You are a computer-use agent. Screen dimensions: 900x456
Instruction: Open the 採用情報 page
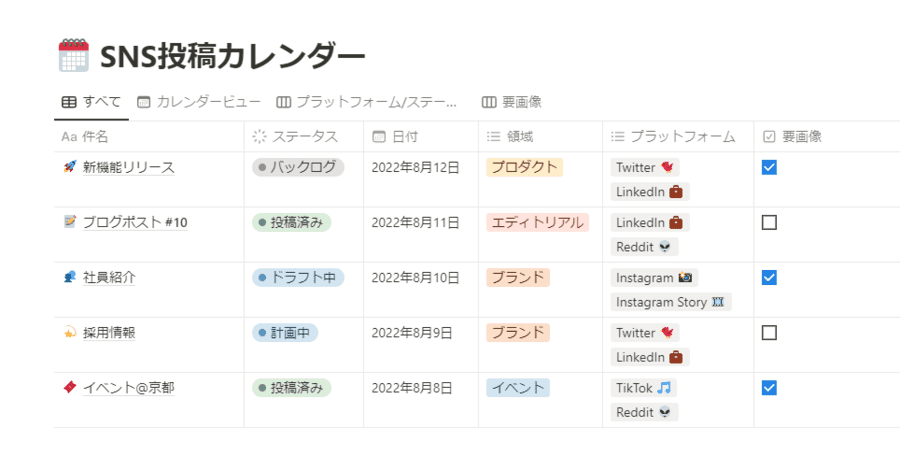click(x=109, y=333)
